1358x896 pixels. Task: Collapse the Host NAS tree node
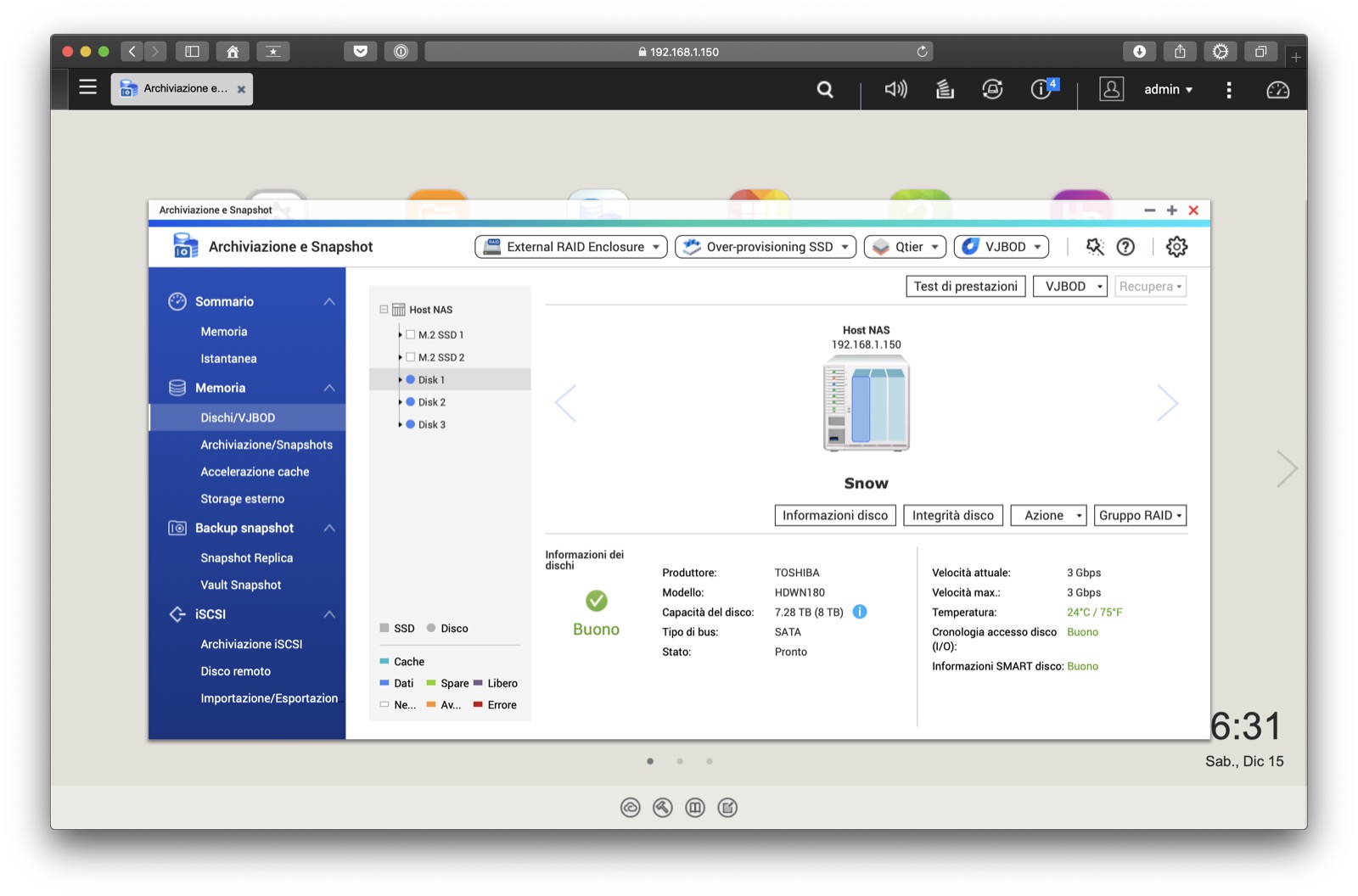click(x=384, y=310)
